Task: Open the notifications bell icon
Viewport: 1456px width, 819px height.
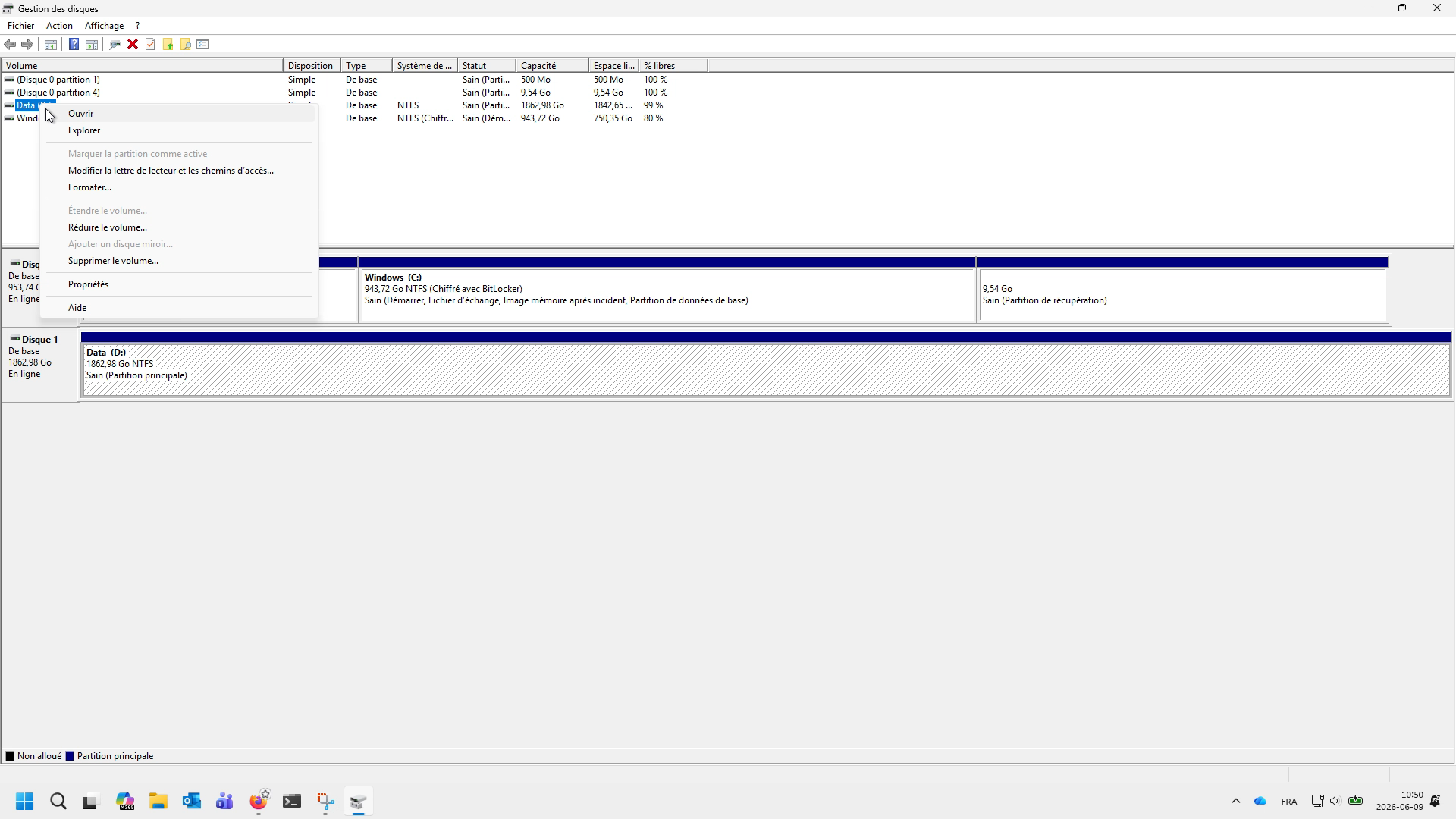Action: click(x=1436, y=802)
